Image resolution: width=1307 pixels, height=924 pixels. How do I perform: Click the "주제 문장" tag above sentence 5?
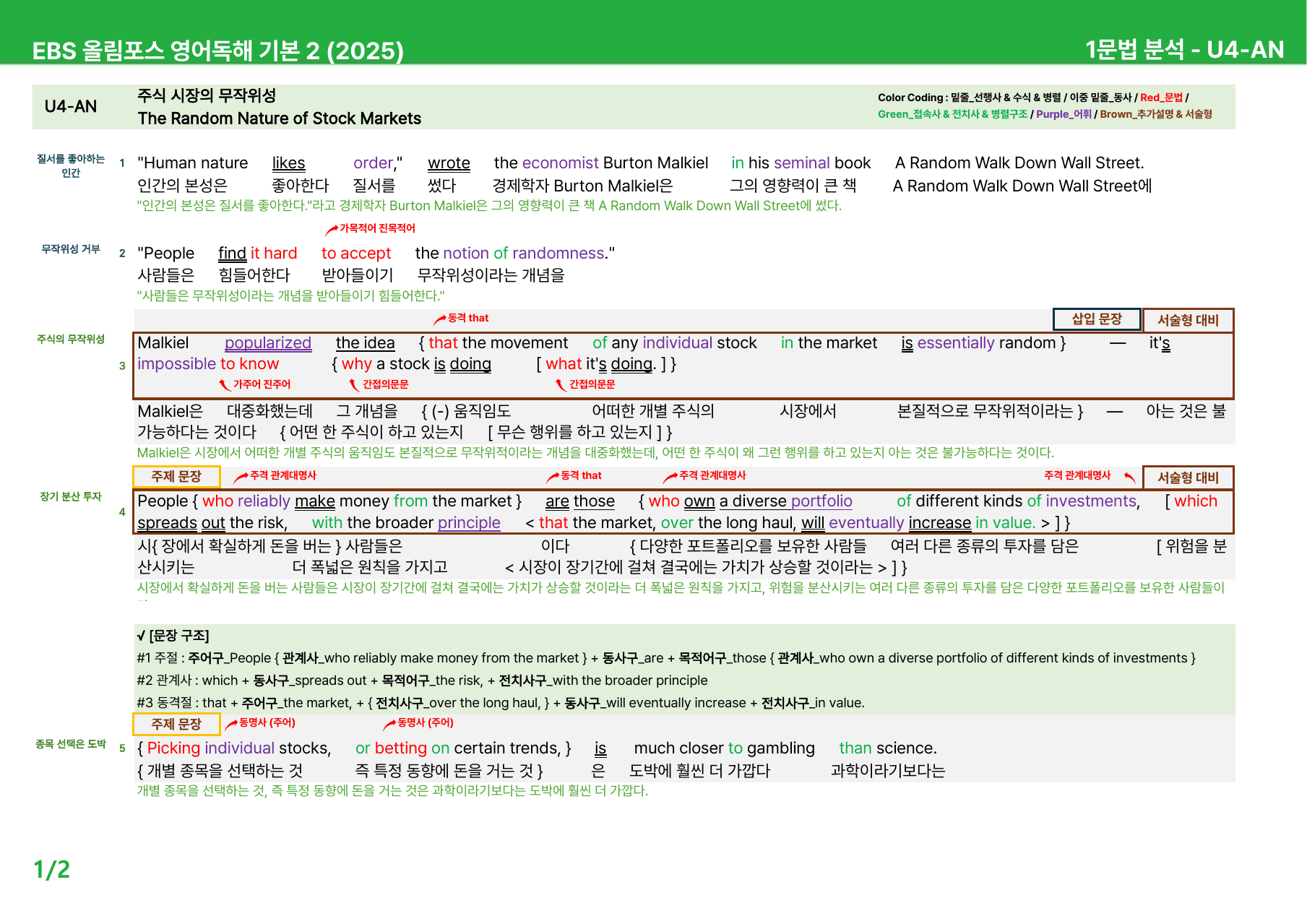pyautogui.click(x=176, y=724)
